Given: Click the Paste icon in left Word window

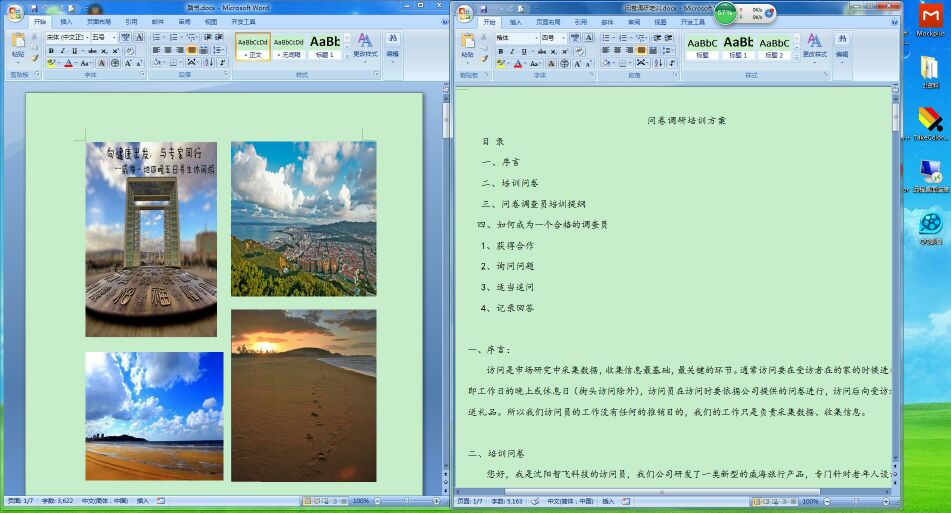Looking at the screenshot, I should pos(18,43).
